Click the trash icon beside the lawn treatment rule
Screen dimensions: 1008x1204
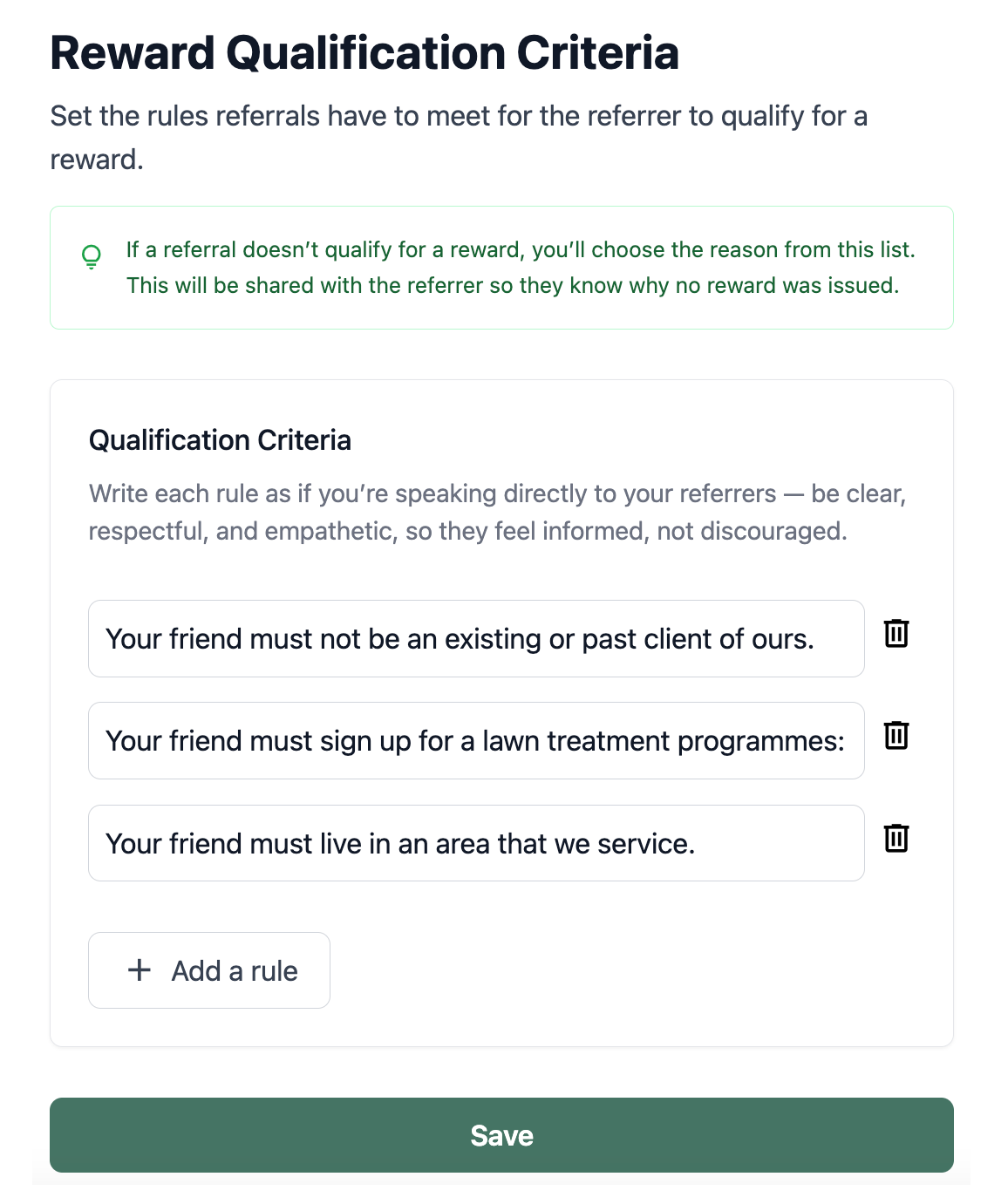tap(897, 737)
